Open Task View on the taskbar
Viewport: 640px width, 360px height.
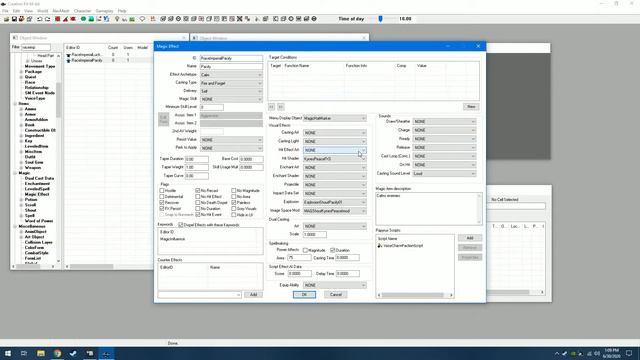(x=24, y=353)
